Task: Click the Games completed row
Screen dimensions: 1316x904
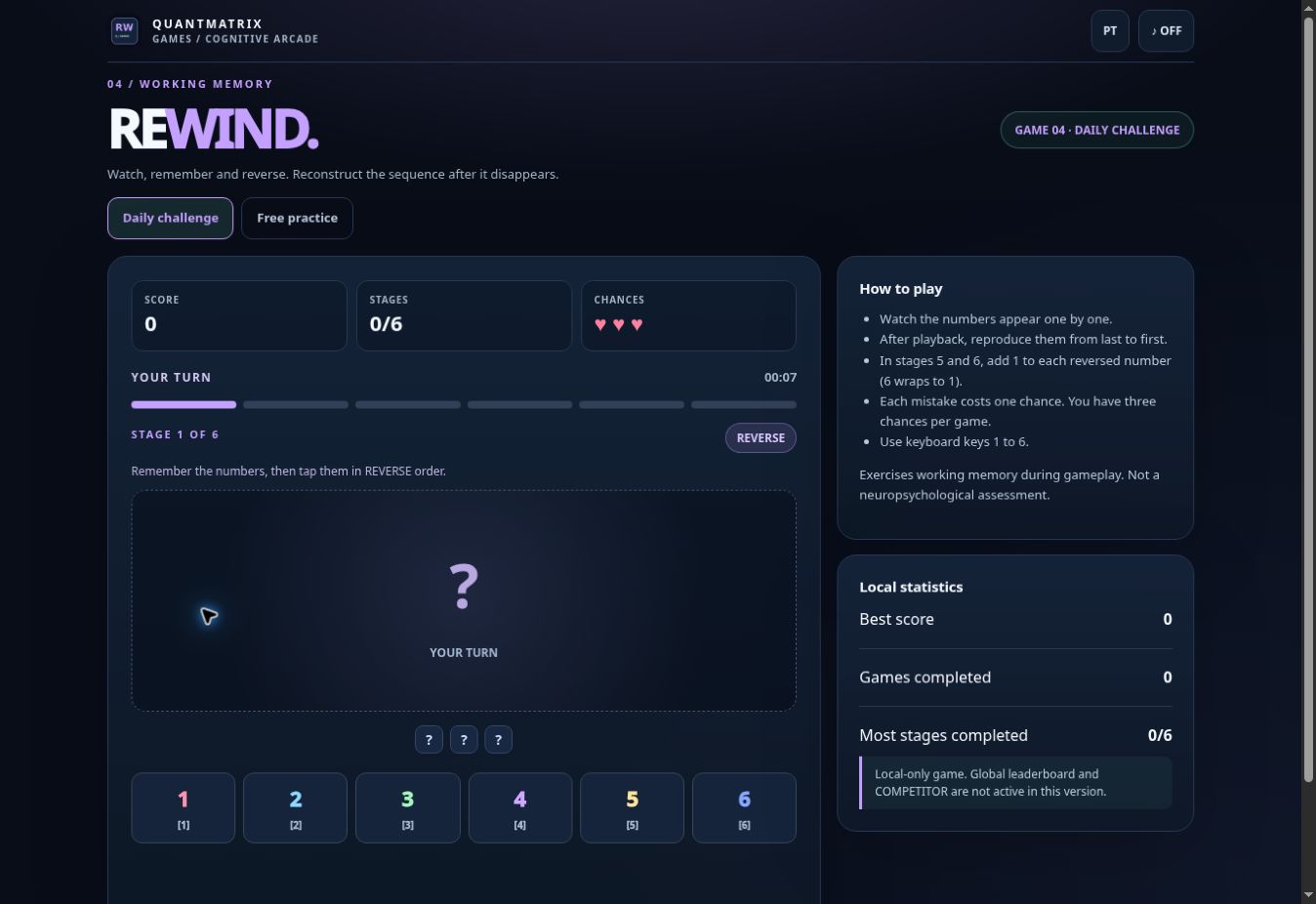Action: coord(1015,678)
